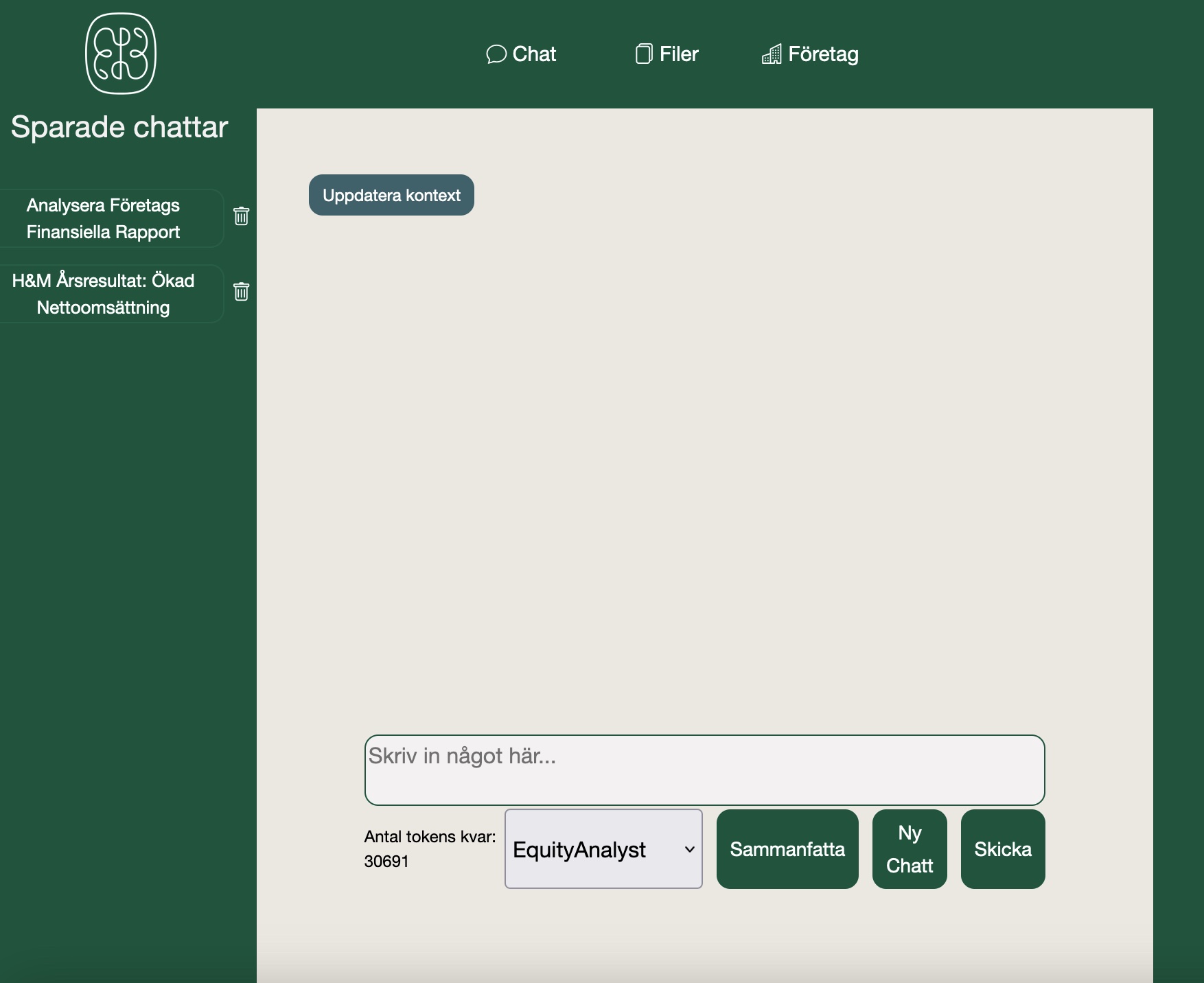Click the brain logo icon

tap(121, 54)
